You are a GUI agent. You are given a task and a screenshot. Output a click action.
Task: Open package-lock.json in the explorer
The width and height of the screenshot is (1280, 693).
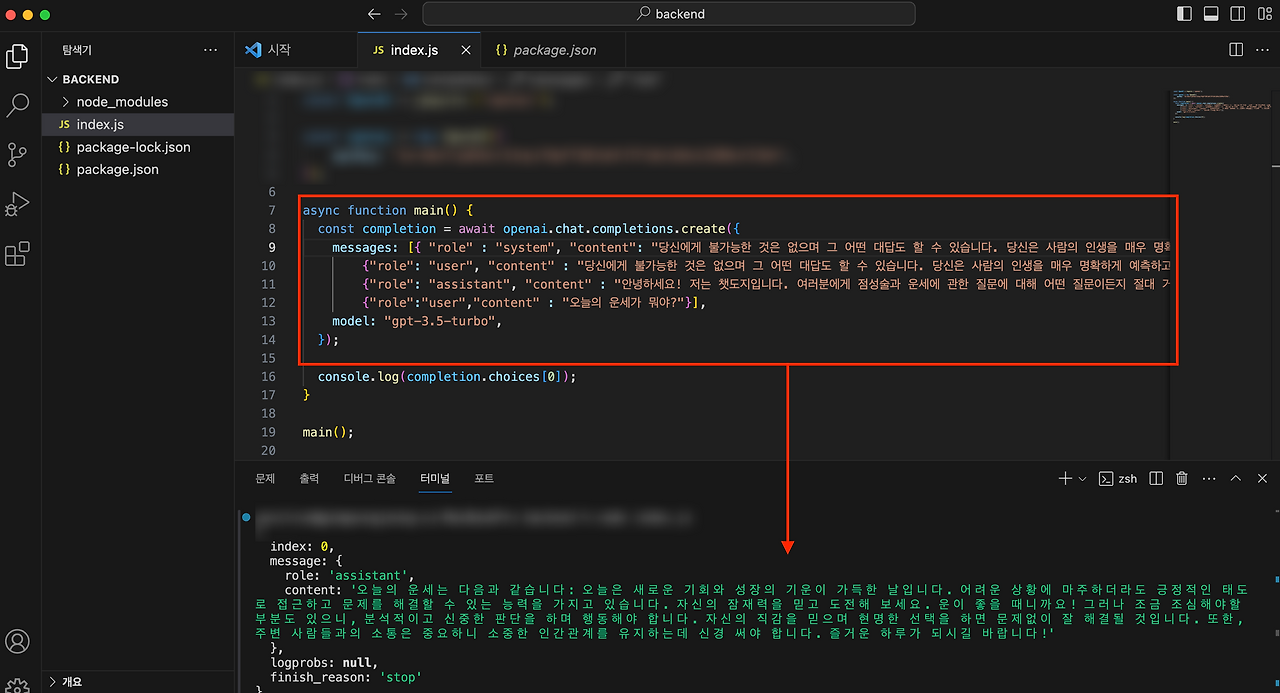point(138,147)
